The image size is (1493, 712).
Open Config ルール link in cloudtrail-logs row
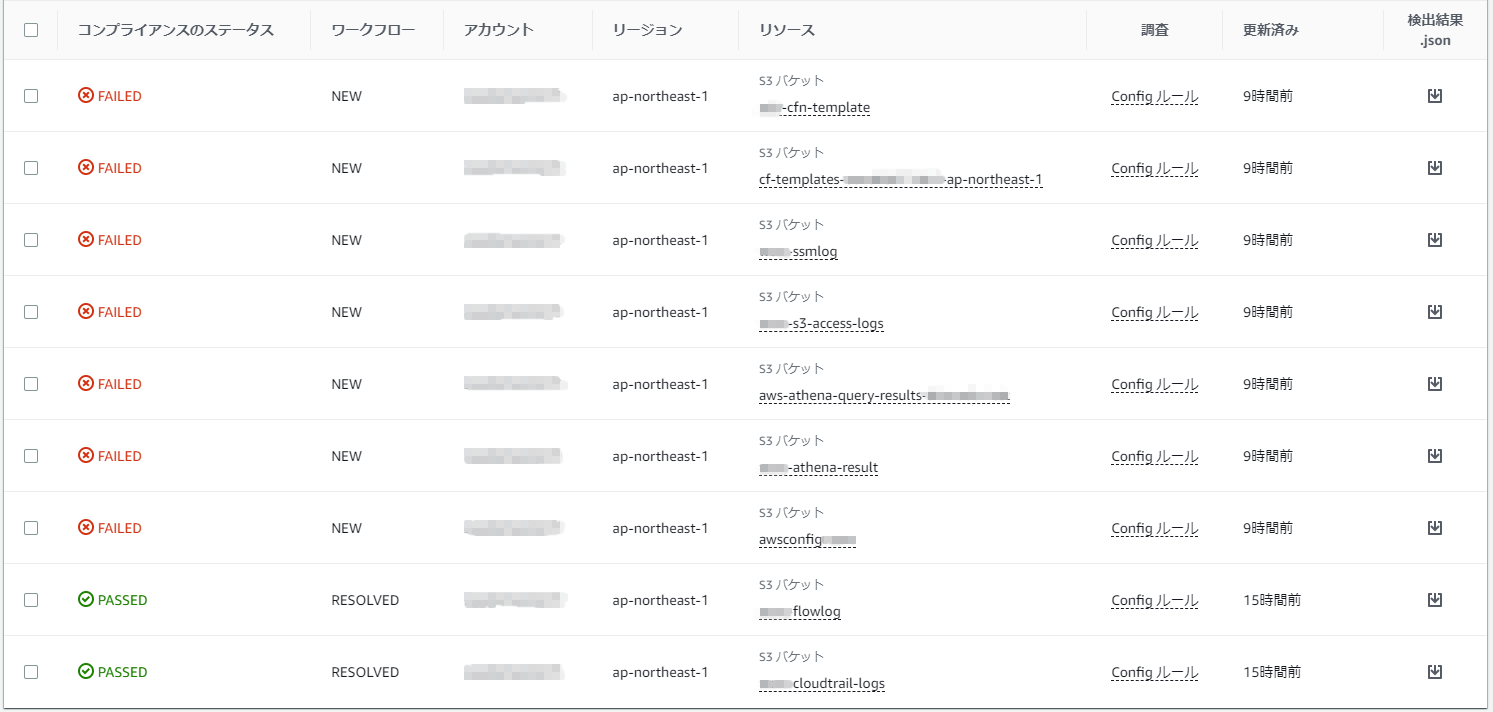click(x=1154, y=673)
